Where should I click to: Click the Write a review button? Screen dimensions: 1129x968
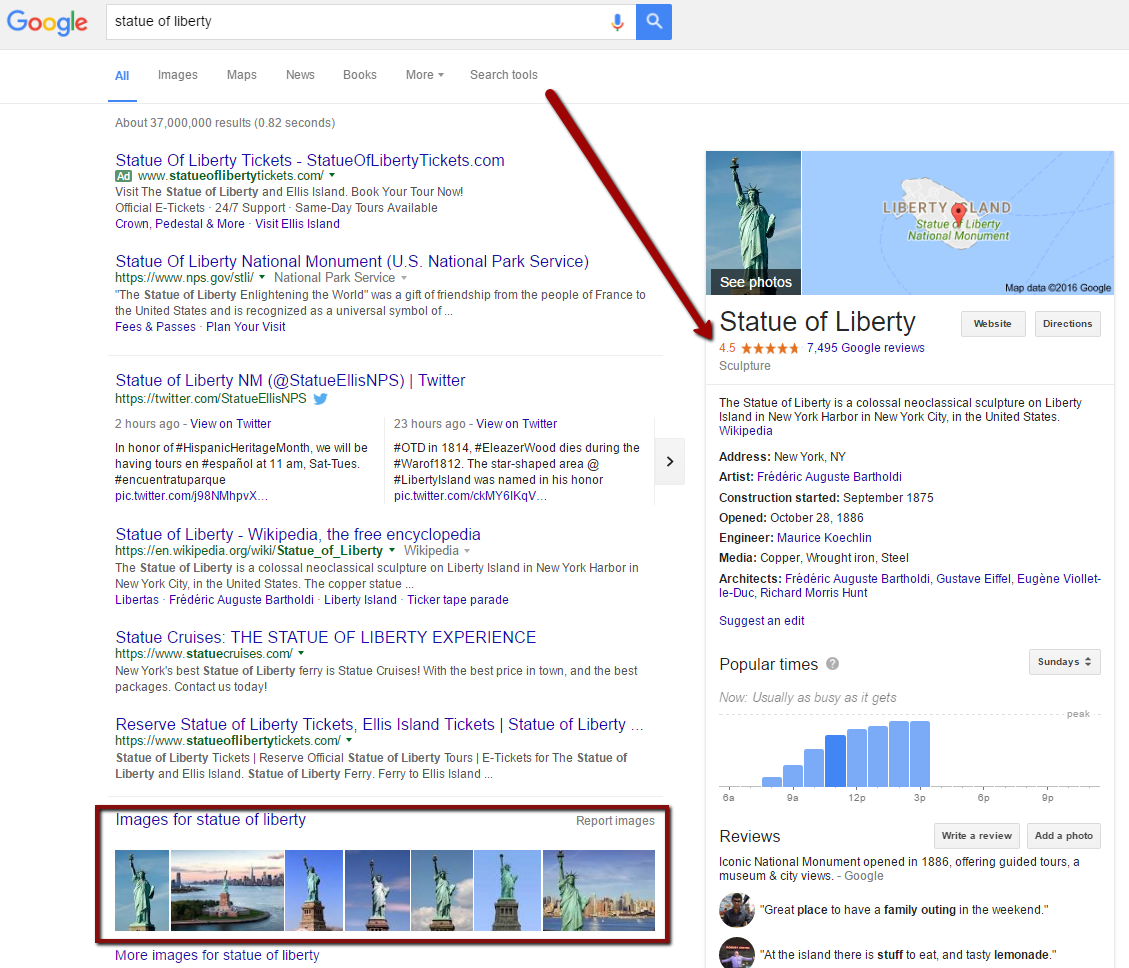click(976, 836)
